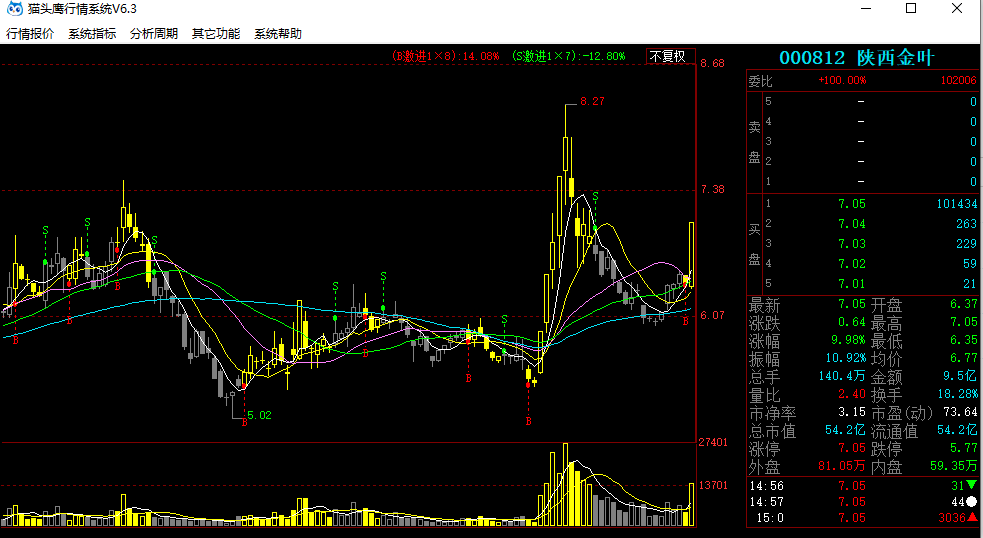Open the 系统指标 menu
983x538 pixels.
(x=92, y=34)
